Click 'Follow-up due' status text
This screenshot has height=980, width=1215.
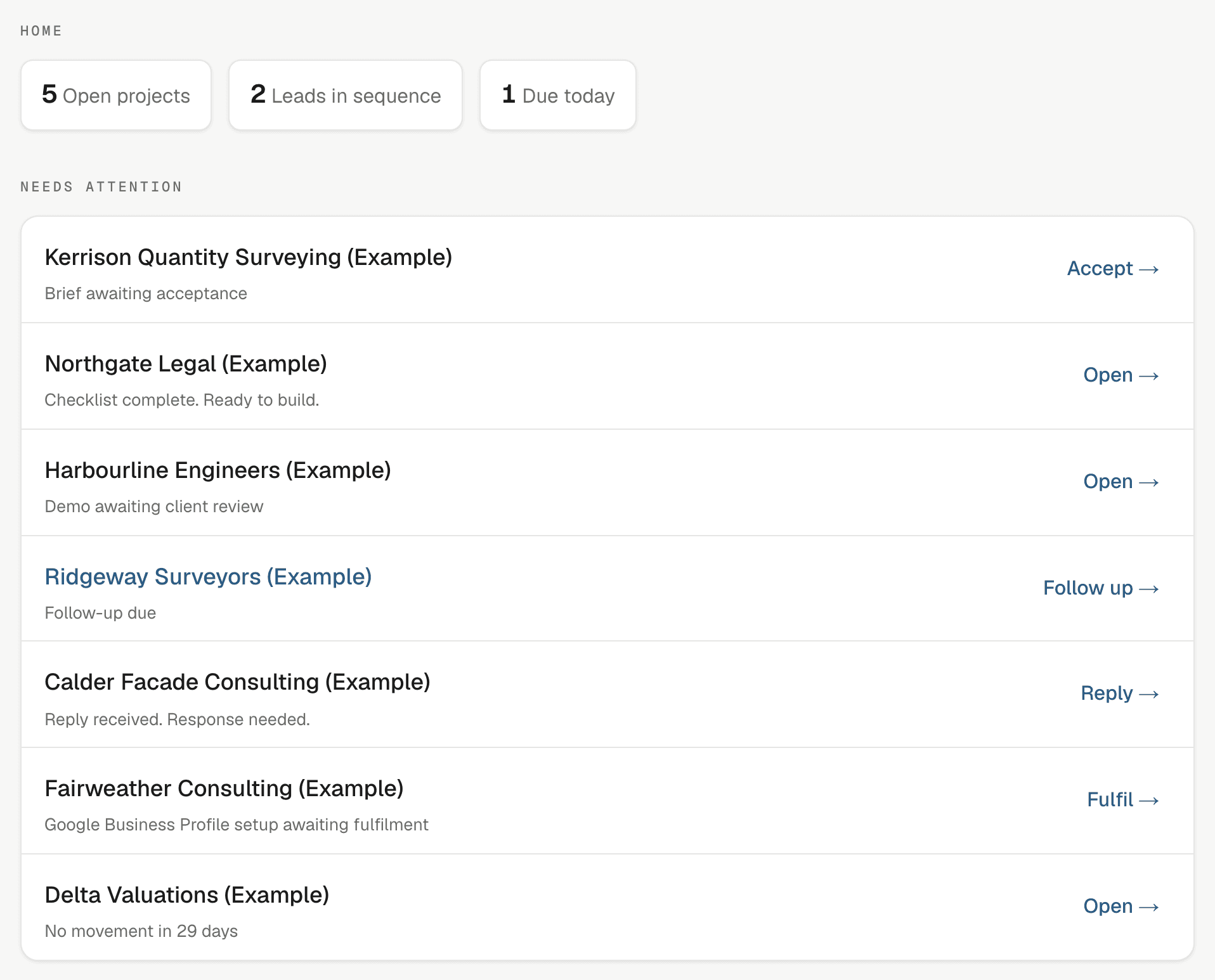(x=100, y=613)
